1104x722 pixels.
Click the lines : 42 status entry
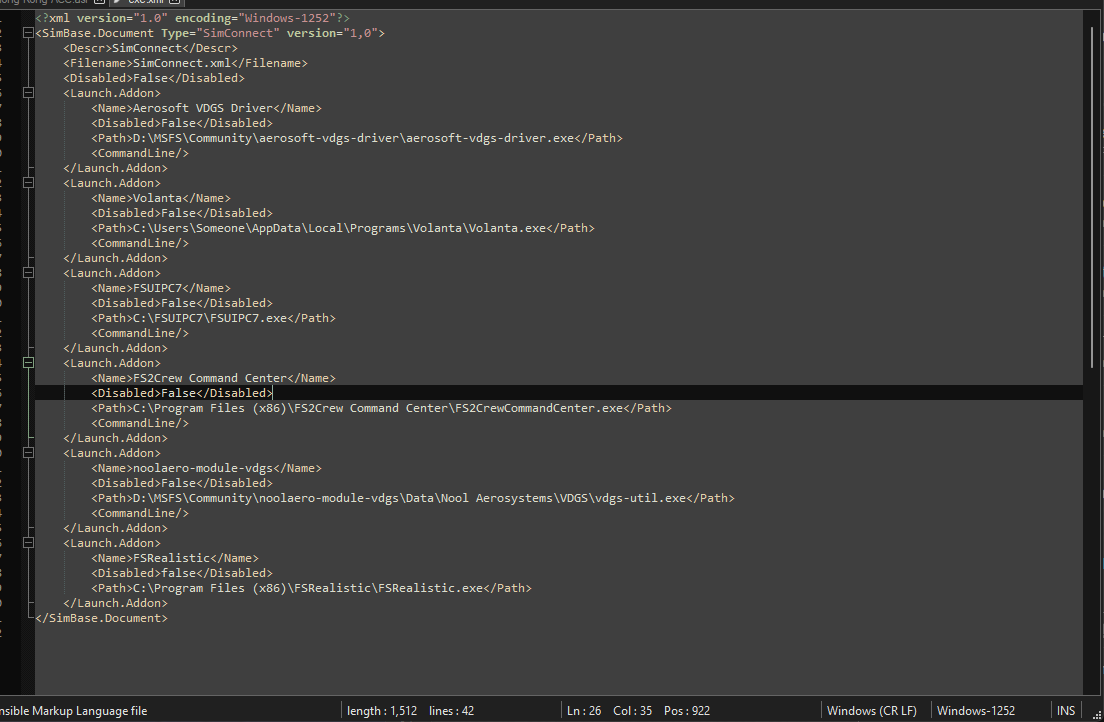tap(451, 711)
